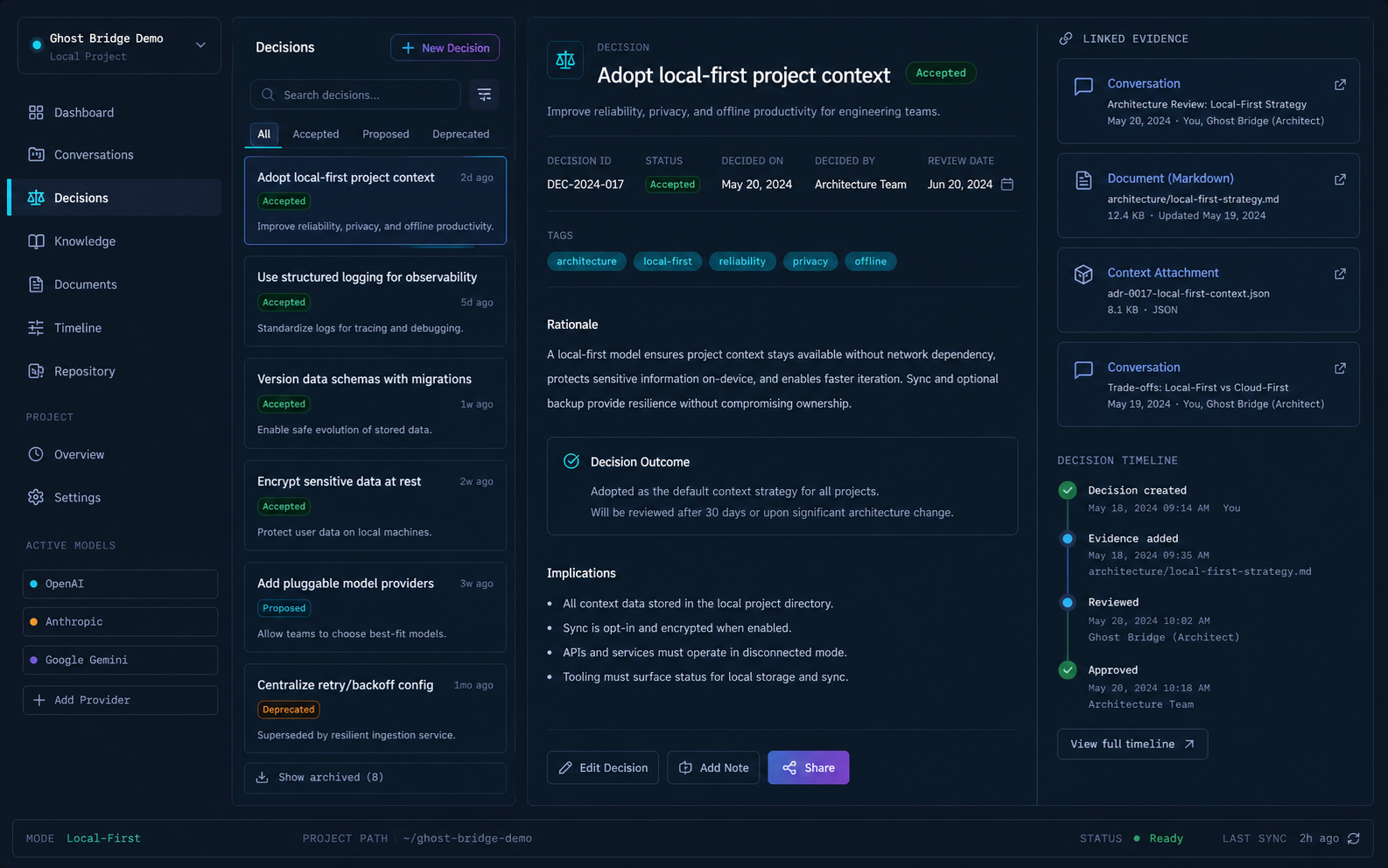
Task: Click the Linked Evidence link icon
Action: pyautogui.click(x=1066, y=38)
